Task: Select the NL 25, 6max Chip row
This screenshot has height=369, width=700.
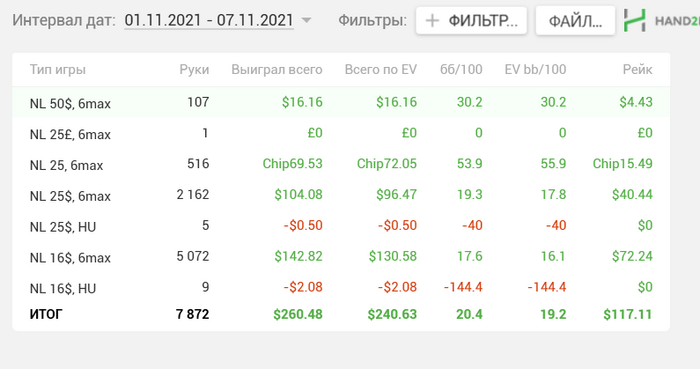Action: click(x=341, y=164)
